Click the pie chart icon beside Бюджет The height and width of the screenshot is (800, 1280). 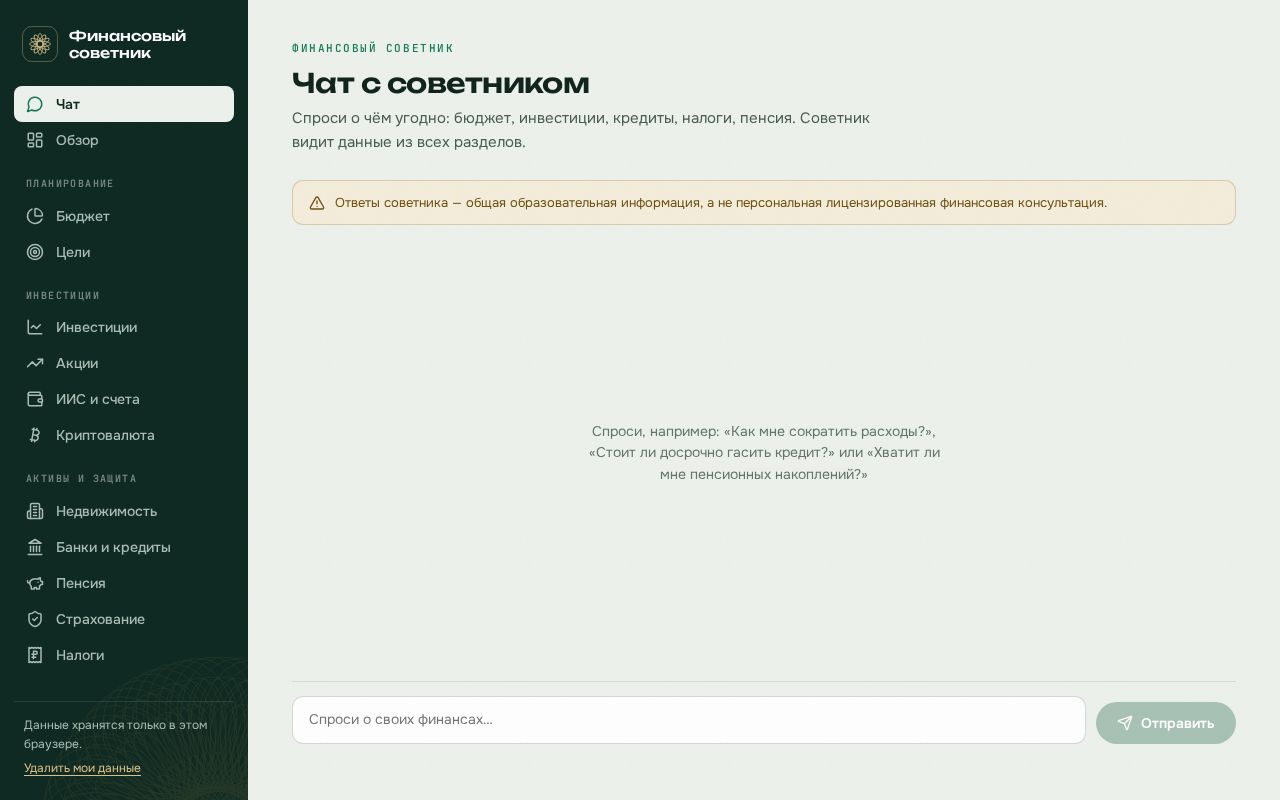coord(35,216)
